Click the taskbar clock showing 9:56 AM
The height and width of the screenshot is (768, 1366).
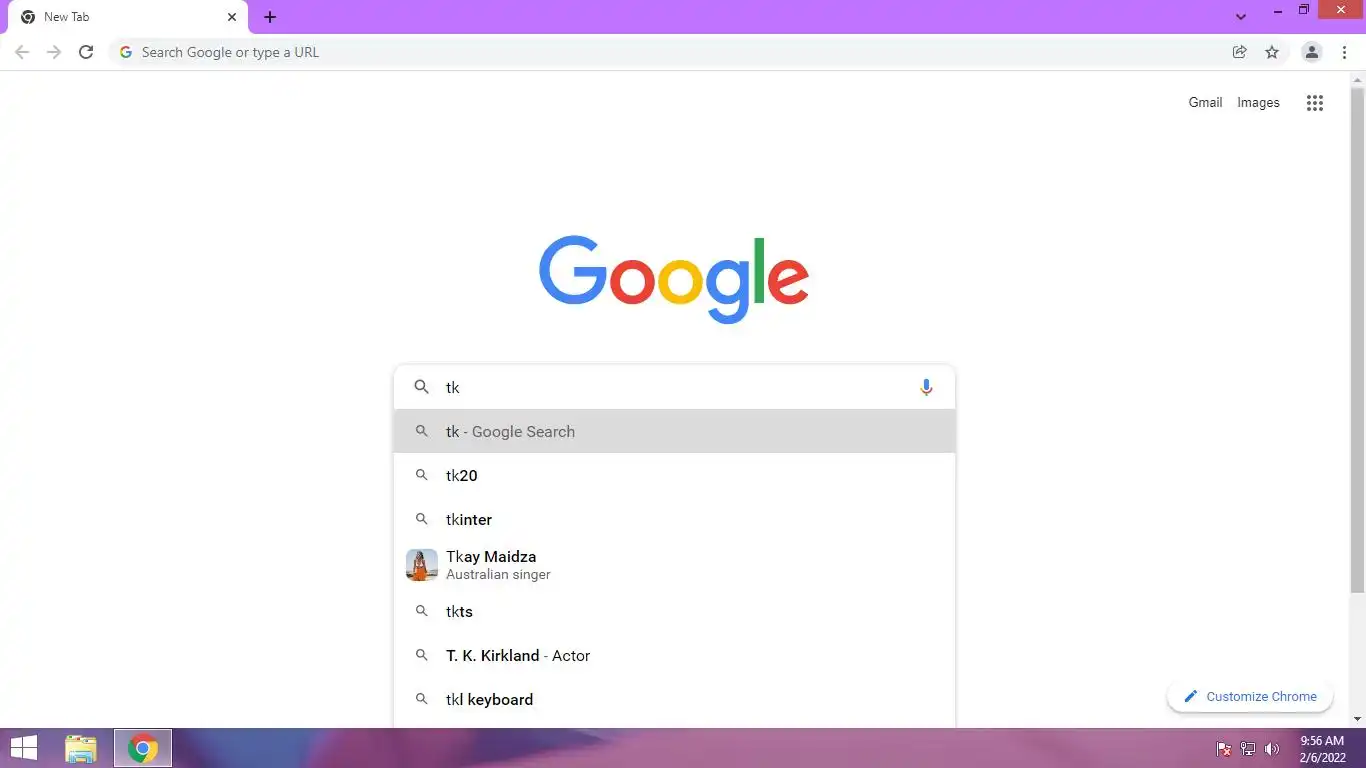1322,748
